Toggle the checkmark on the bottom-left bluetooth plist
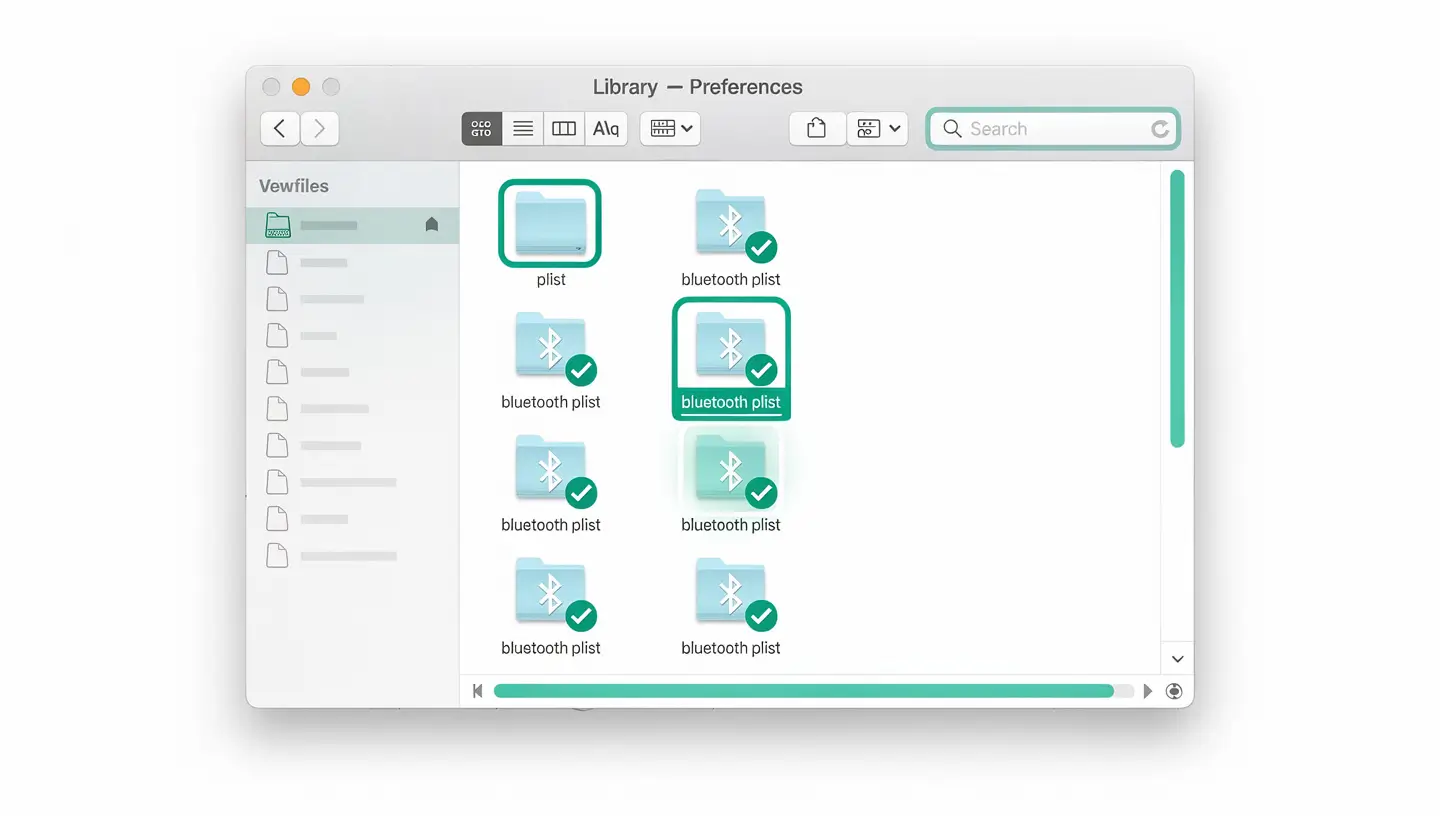 coord(580,615)
